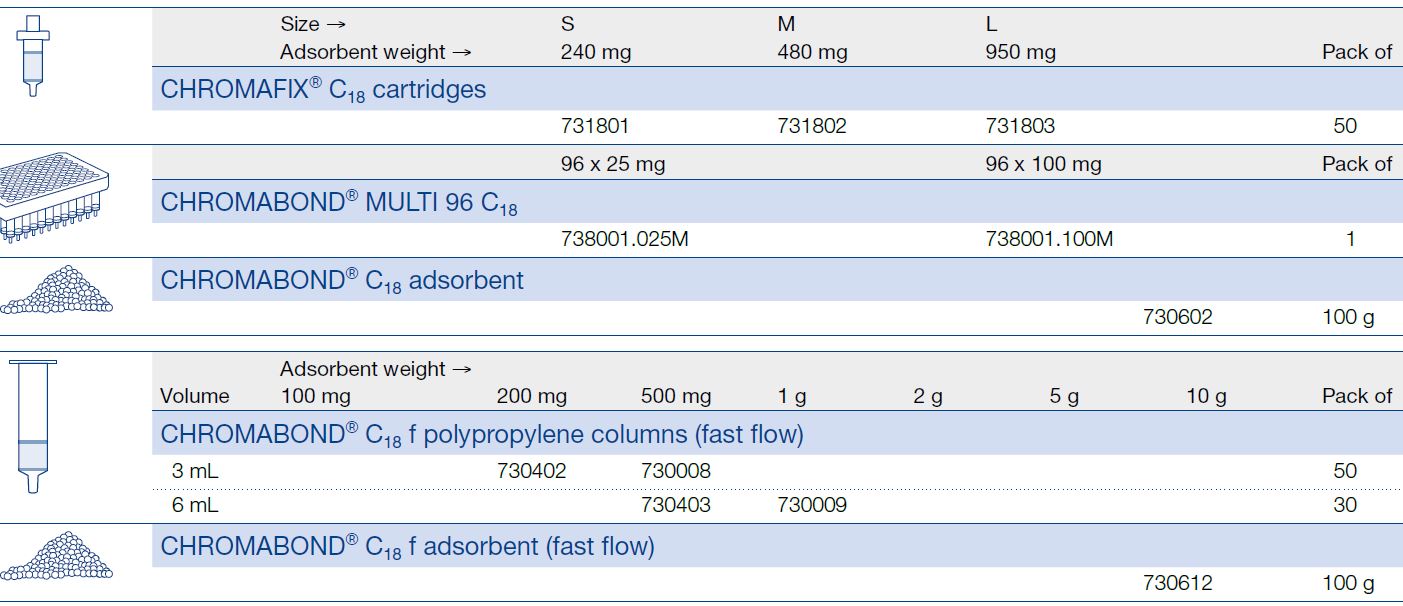This screenshot has height=606, width=1403.
Task: Click the polypropylene column syringe icon
Action: (x=33, y=427)
